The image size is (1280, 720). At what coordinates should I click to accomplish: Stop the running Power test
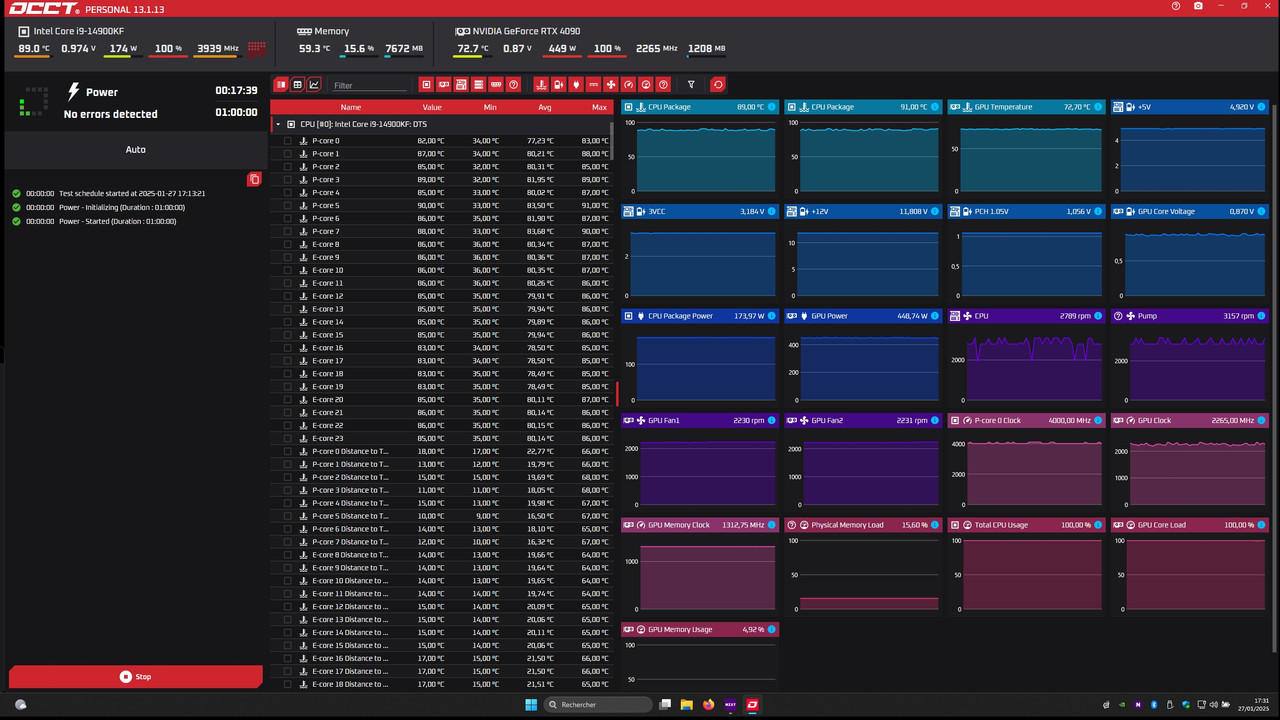click(x=136, y=677)
